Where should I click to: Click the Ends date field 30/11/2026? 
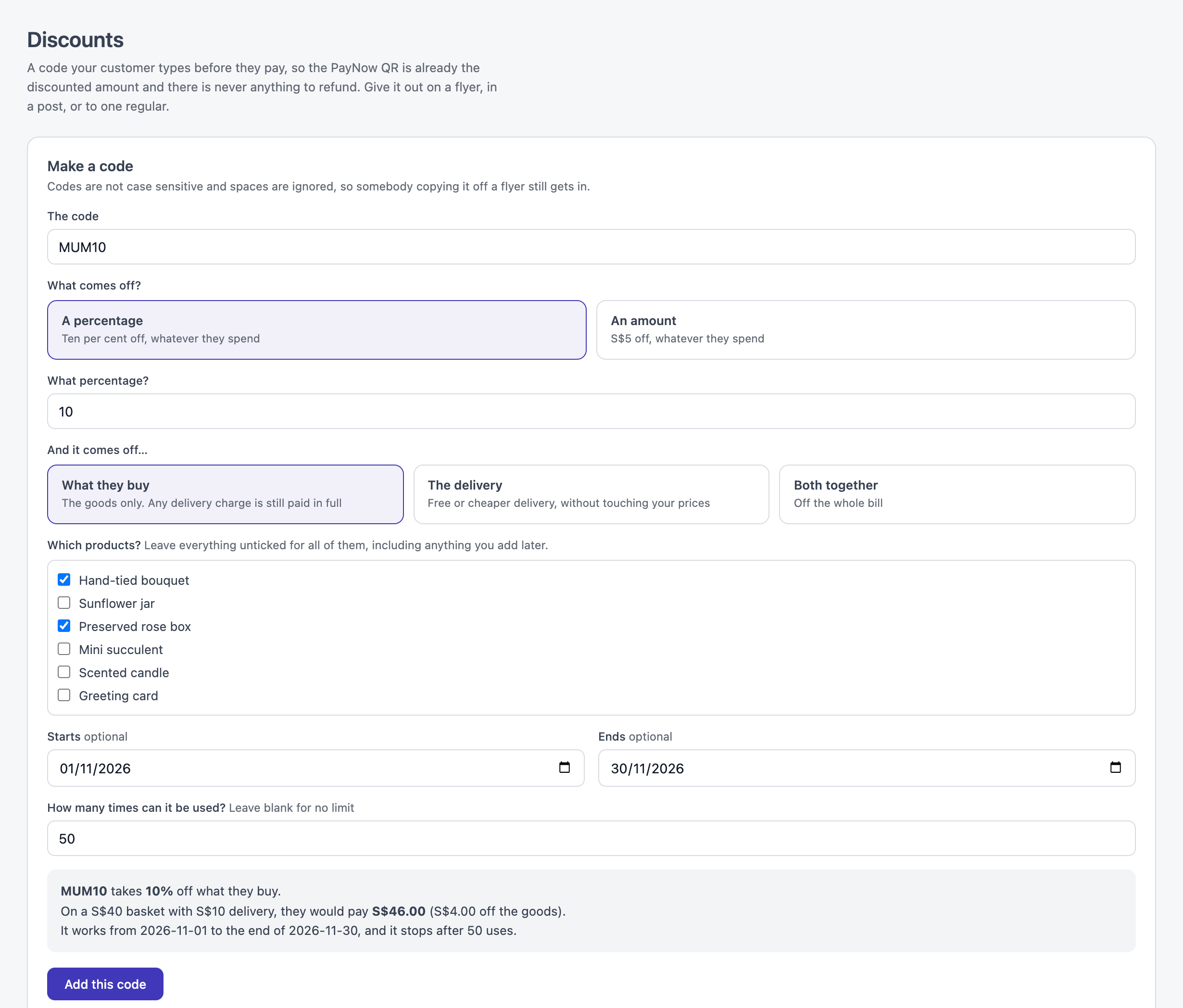tap(867, 768)
